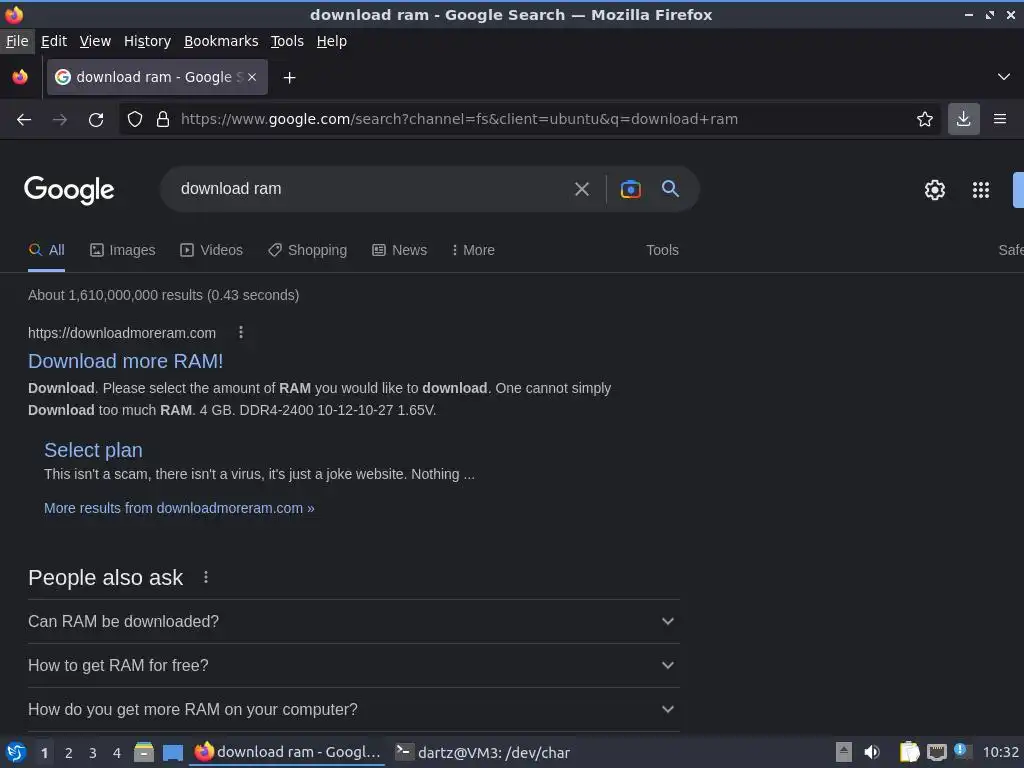The width and height of the screenshot is (1024, 768).
Task: Open the update notification tray icon
Action: pos(961,750)
